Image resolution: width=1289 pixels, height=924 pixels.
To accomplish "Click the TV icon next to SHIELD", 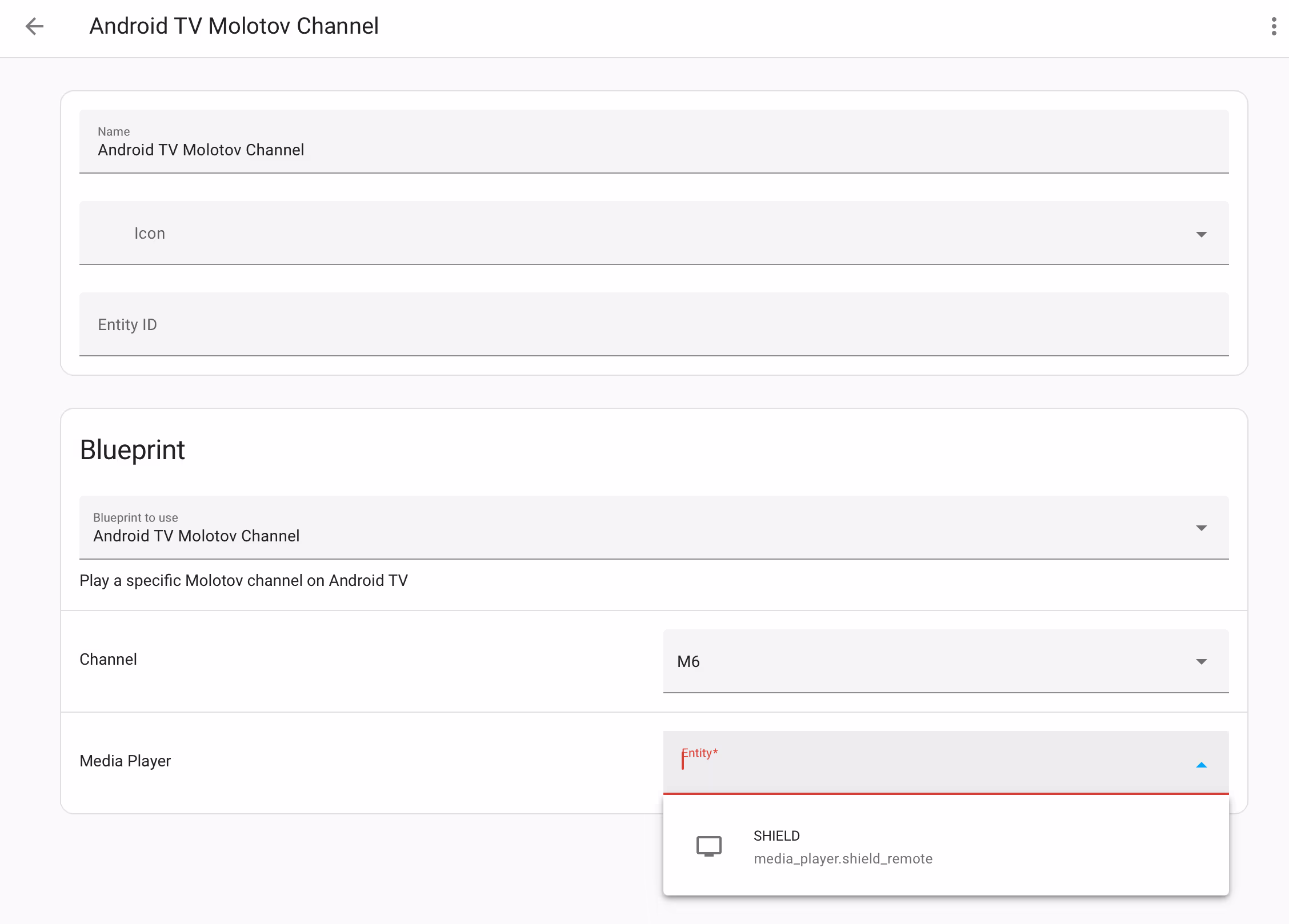I will [x=708, y=846].
